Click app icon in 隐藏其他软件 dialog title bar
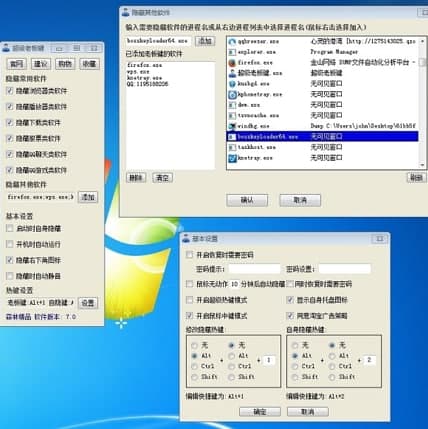Image resolution: width=428 pixels, height=429 pixels. pos(126,13)
